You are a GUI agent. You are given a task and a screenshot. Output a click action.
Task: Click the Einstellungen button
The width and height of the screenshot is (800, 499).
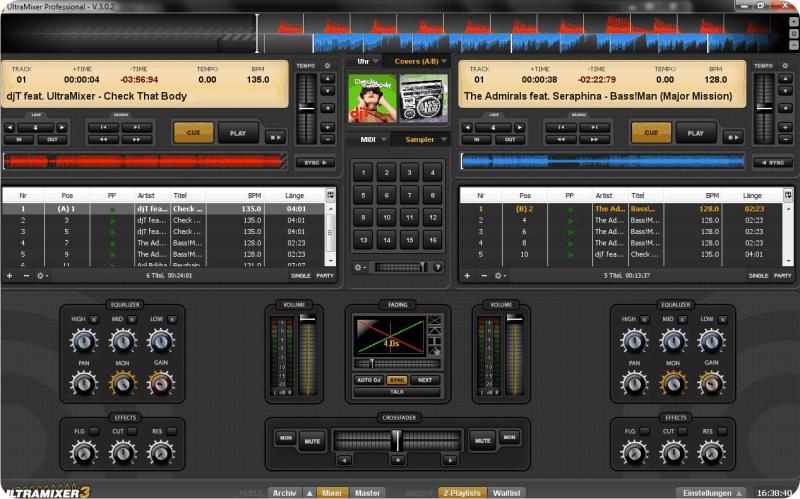(x=708, y=492)
